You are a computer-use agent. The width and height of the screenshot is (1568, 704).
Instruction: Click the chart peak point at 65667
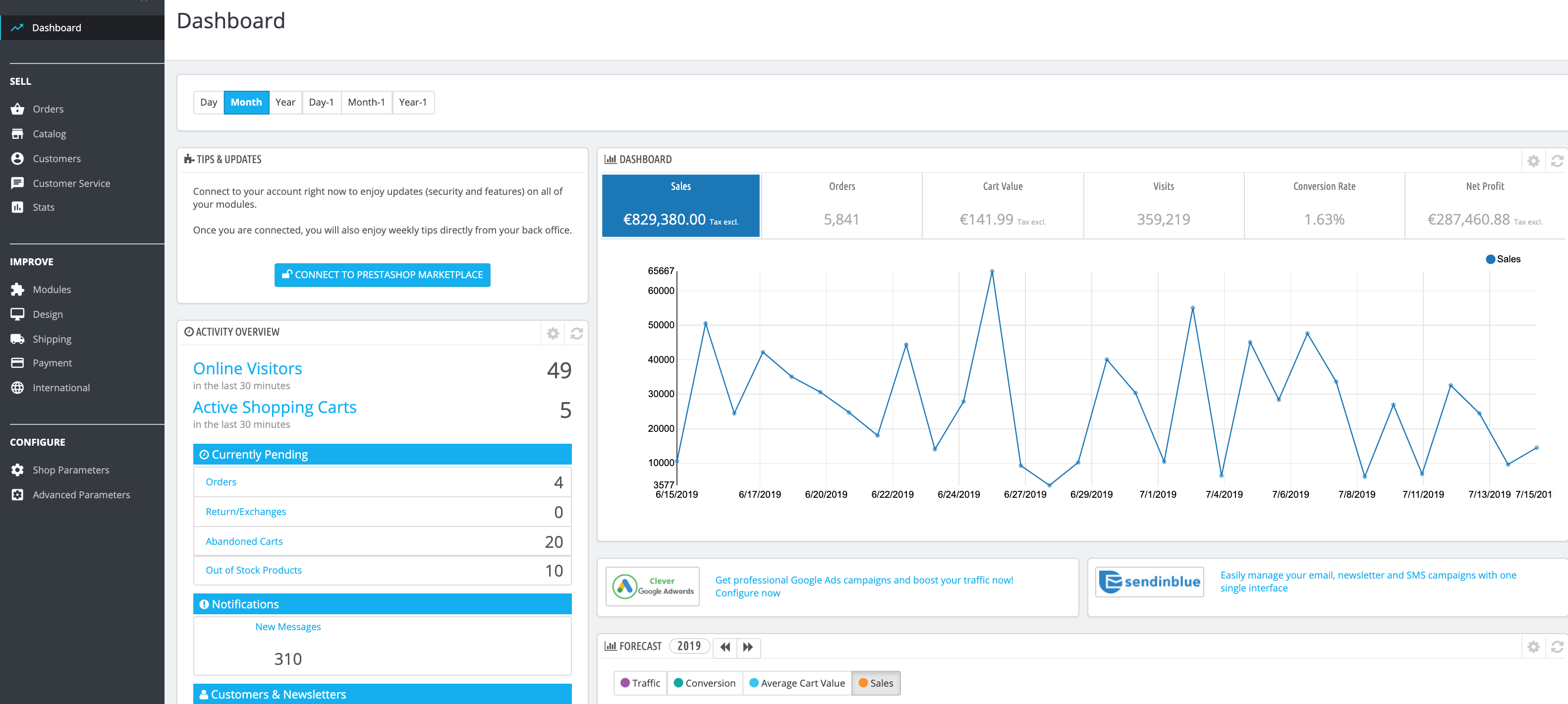992,271
